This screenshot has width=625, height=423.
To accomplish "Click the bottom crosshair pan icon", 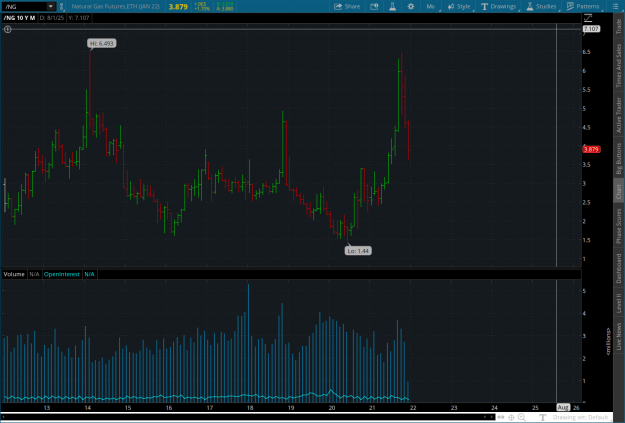I will click(511, 417).
